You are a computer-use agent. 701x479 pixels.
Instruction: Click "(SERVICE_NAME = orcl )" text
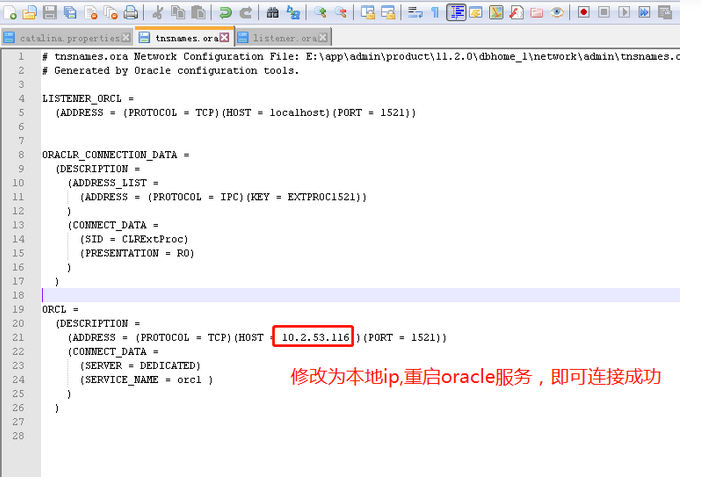tap(146, 380)
